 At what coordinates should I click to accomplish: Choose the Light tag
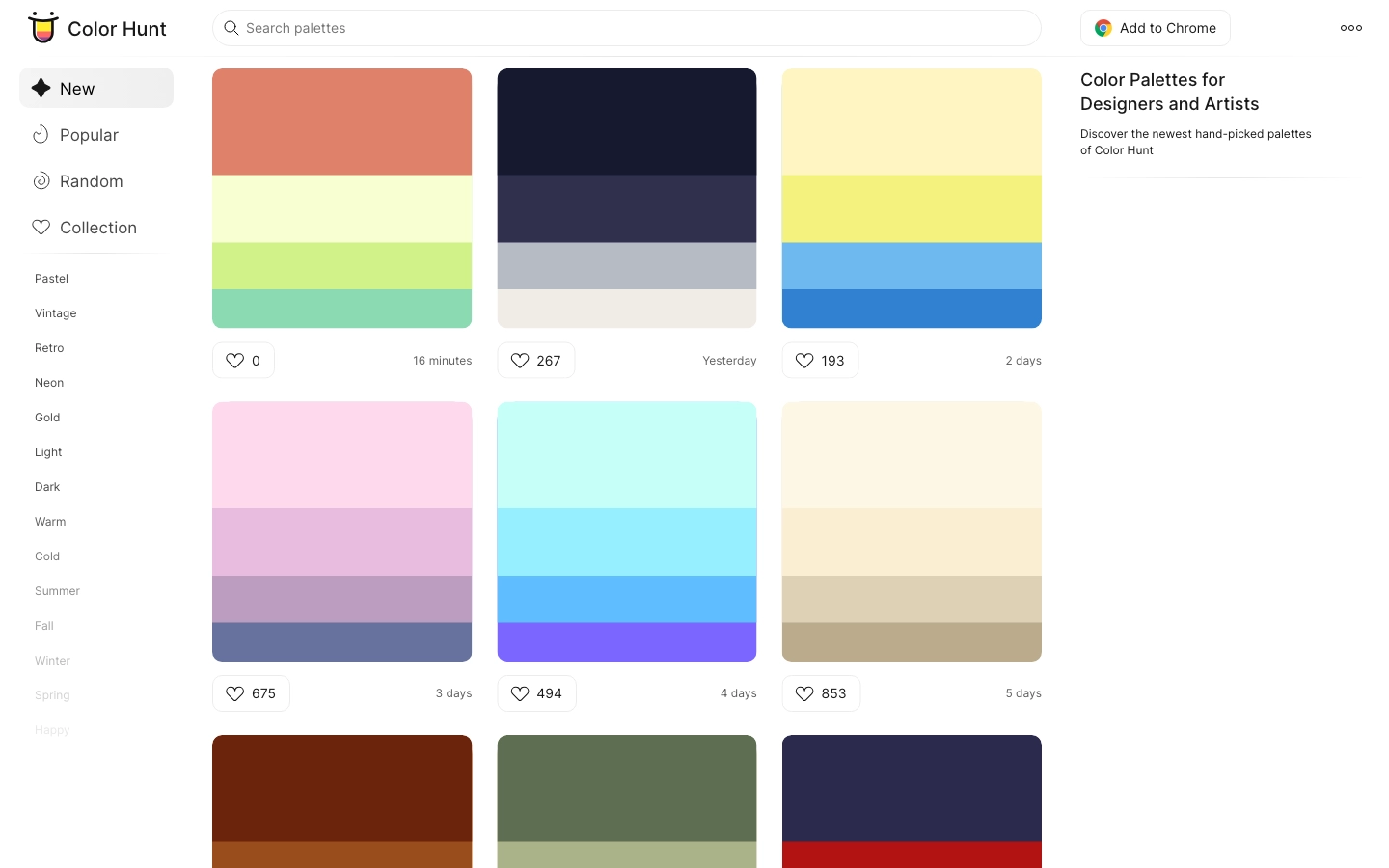click(x=48, y=452)
